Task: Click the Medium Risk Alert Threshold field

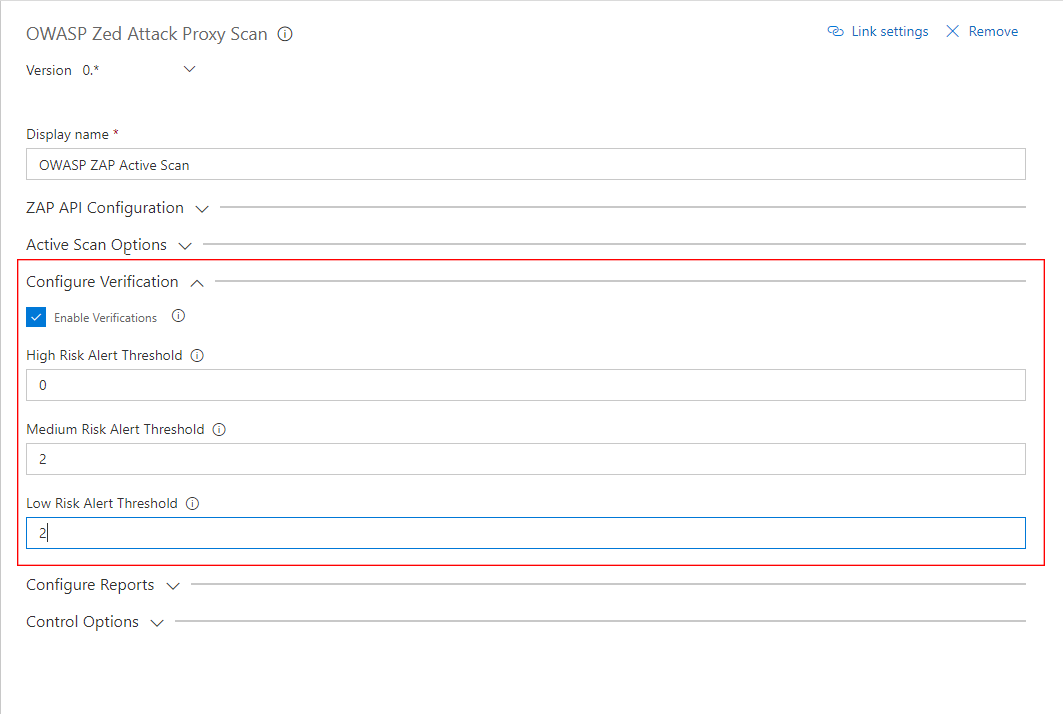Action: pyautogui.click(x=525, y=459)
